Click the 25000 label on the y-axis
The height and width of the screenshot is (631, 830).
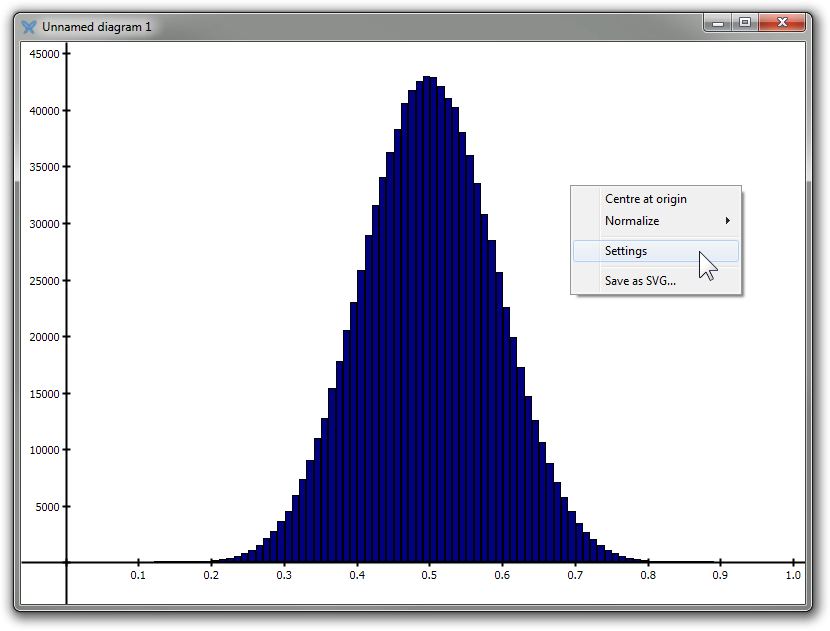pos(43,280)
